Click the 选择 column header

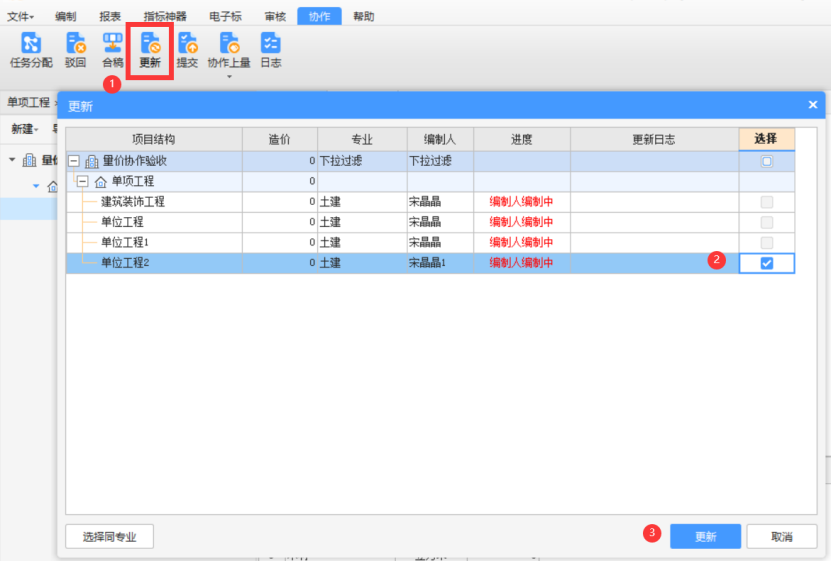(766, 139)
